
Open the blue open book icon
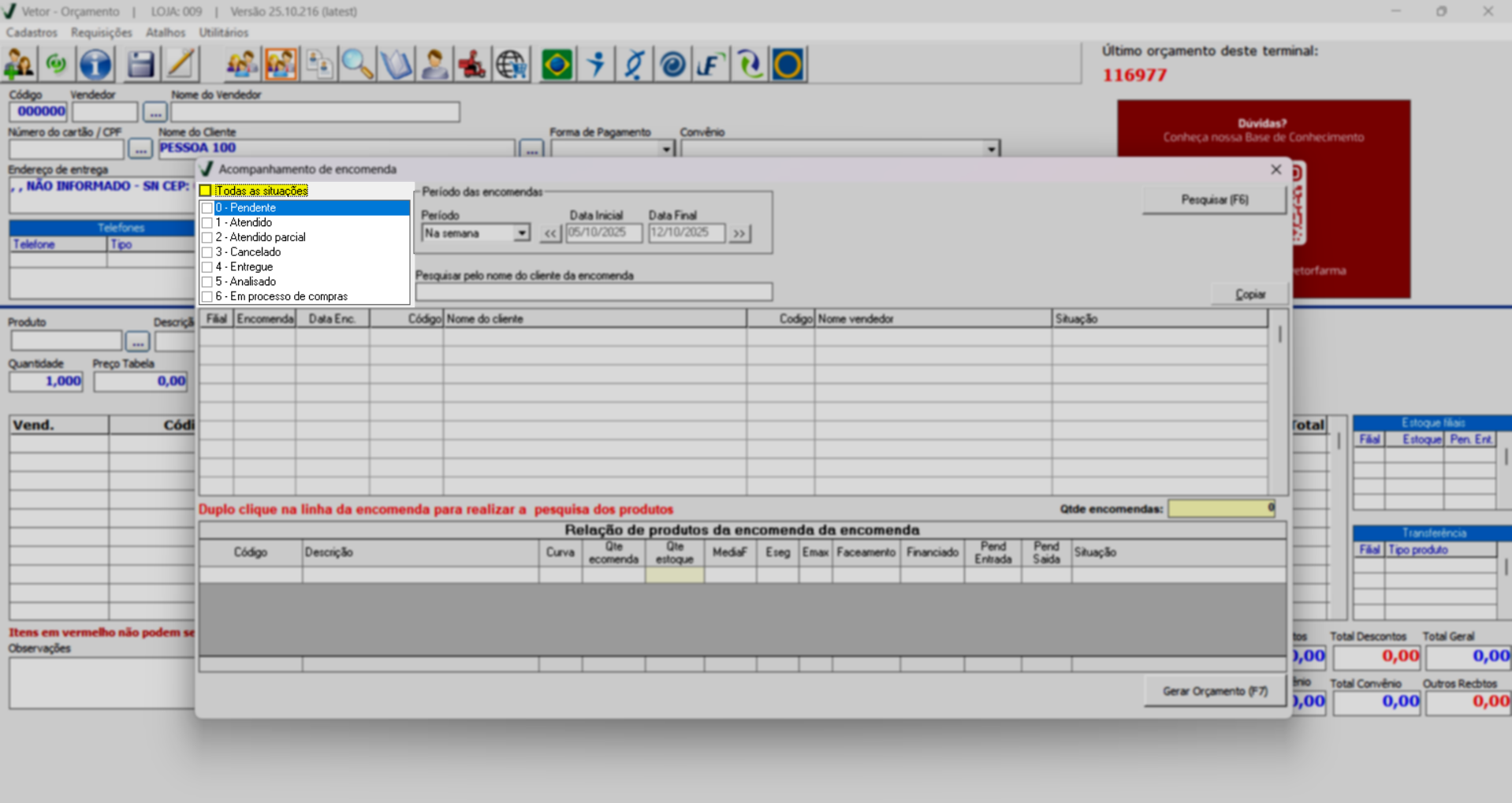click(x=396, y=65)
